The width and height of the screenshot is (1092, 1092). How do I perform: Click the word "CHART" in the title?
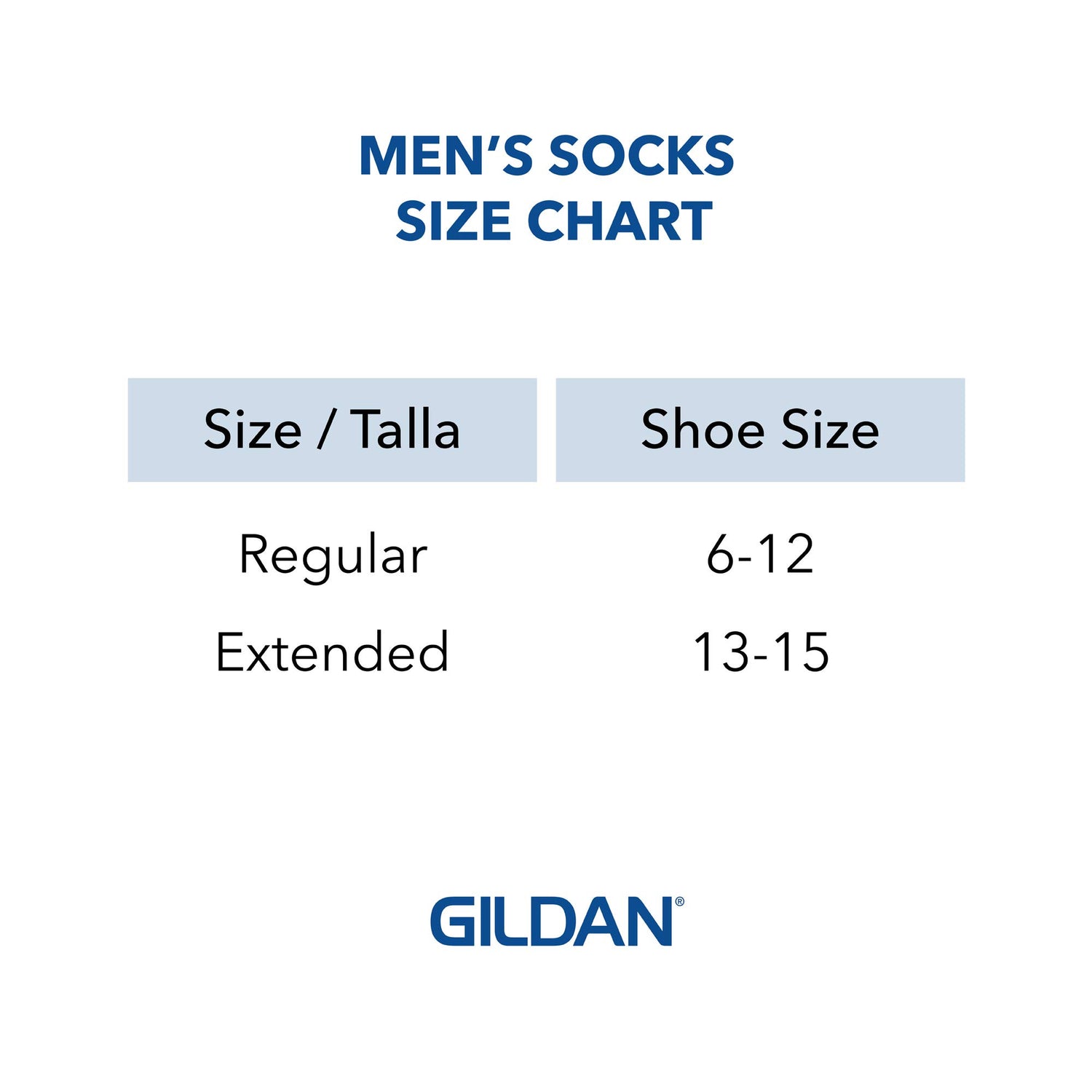(620, 221)
